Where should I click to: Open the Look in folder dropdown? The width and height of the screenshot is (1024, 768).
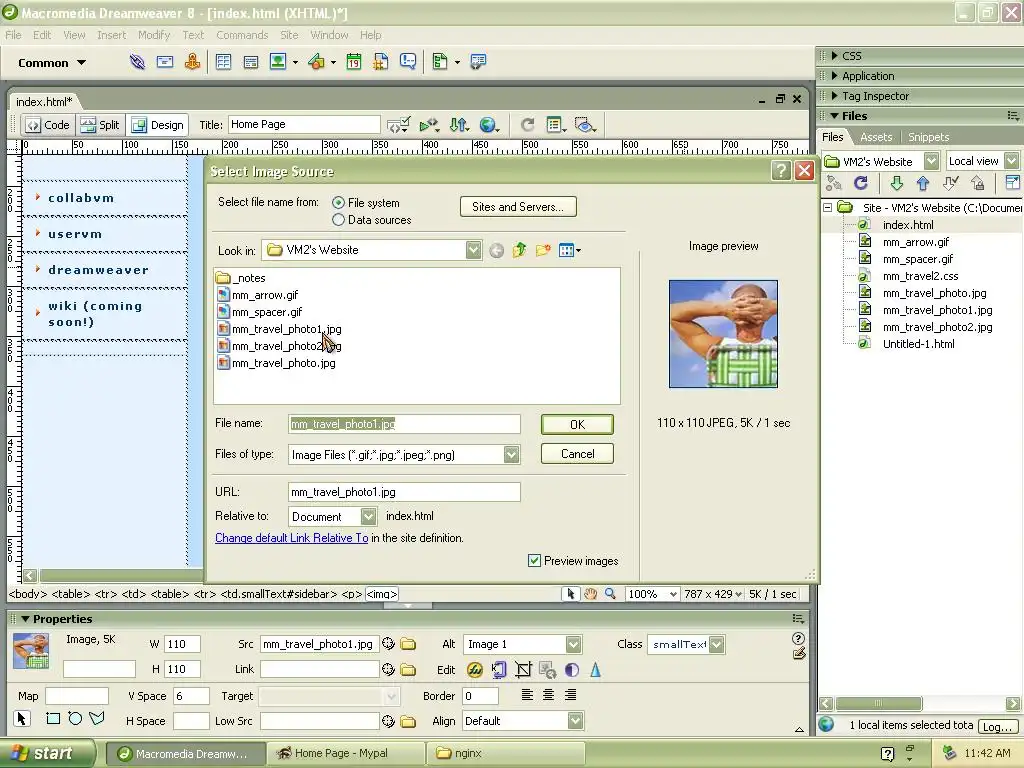click(473, 249)
